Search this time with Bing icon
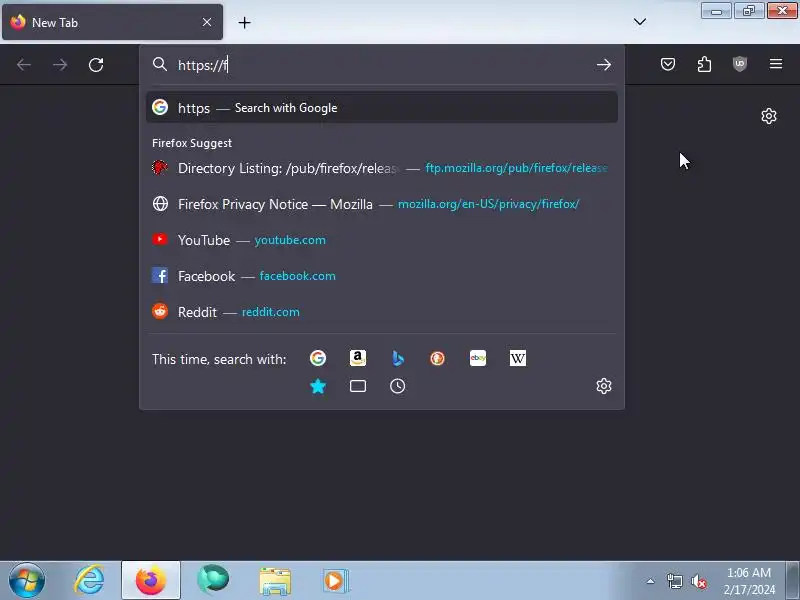 [398, 358]
